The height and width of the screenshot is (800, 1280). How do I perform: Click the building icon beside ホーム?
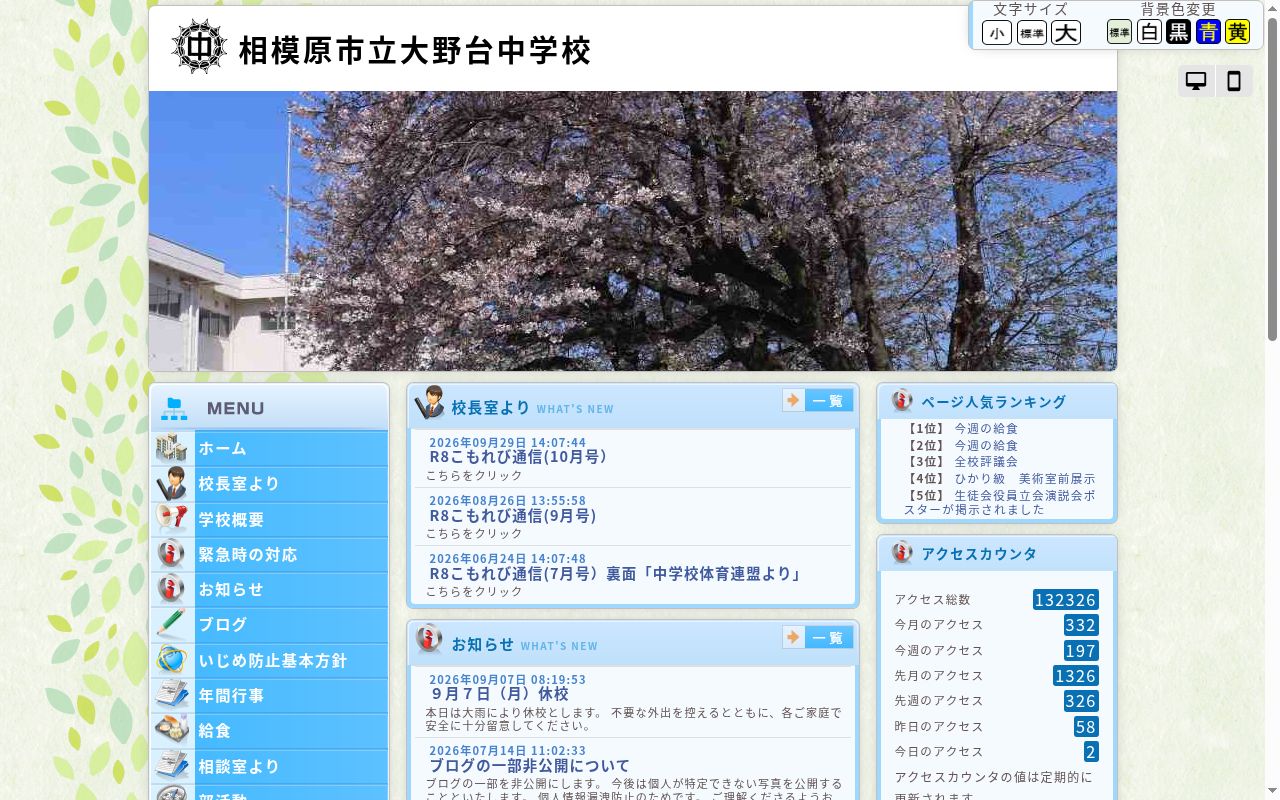(x=172, y=448)
